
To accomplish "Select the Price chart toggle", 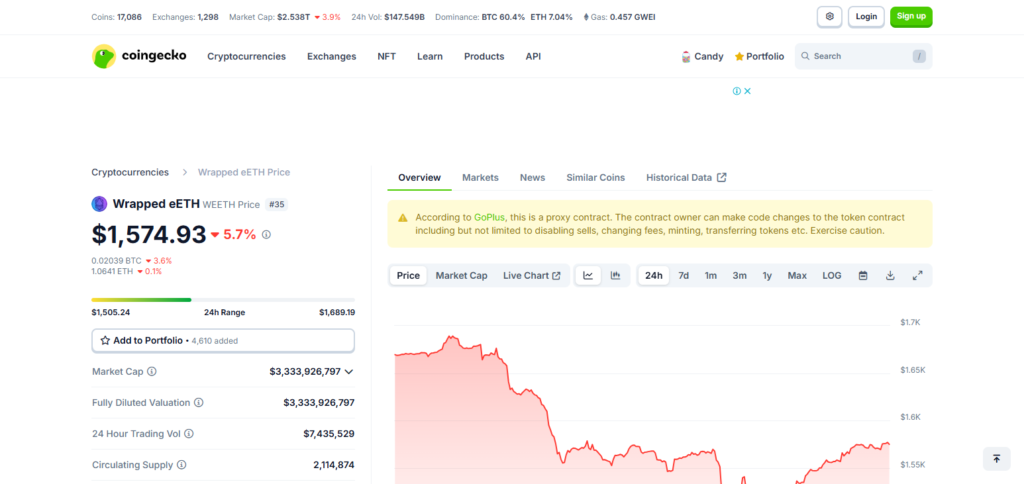I will [x=408, y=276].
